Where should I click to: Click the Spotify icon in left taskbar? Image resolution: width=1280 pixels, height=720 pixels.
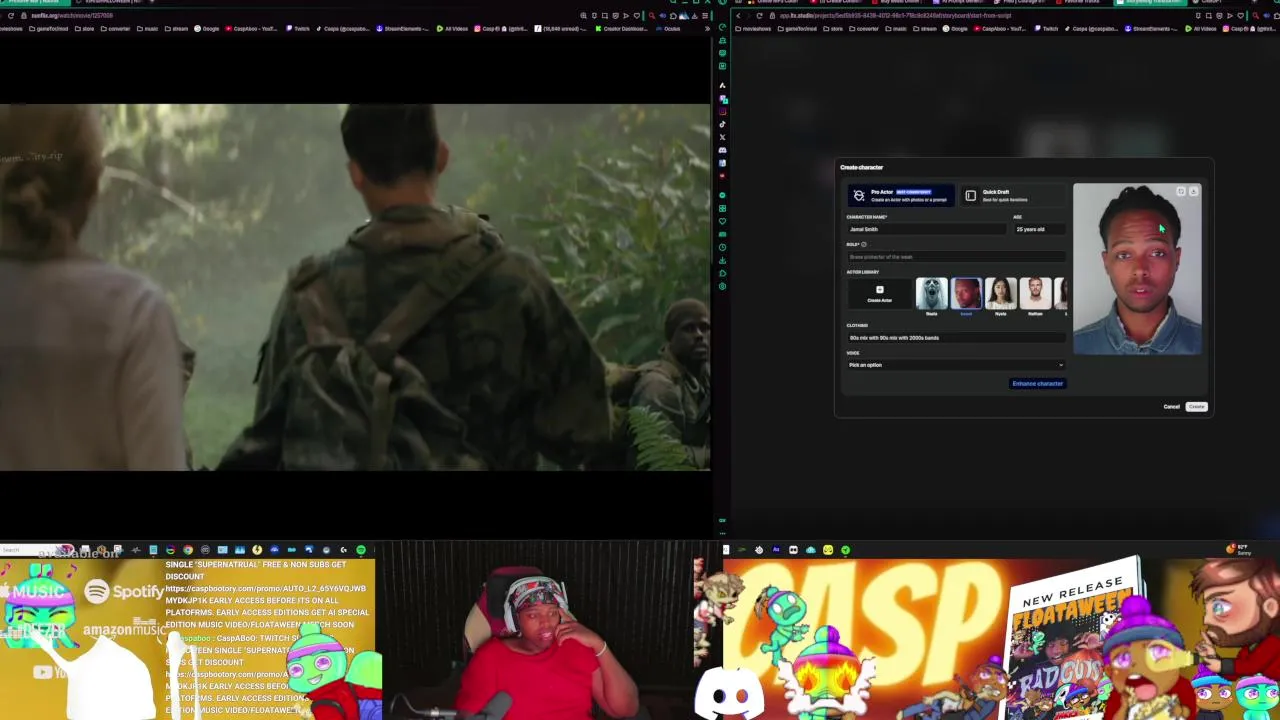361,550
